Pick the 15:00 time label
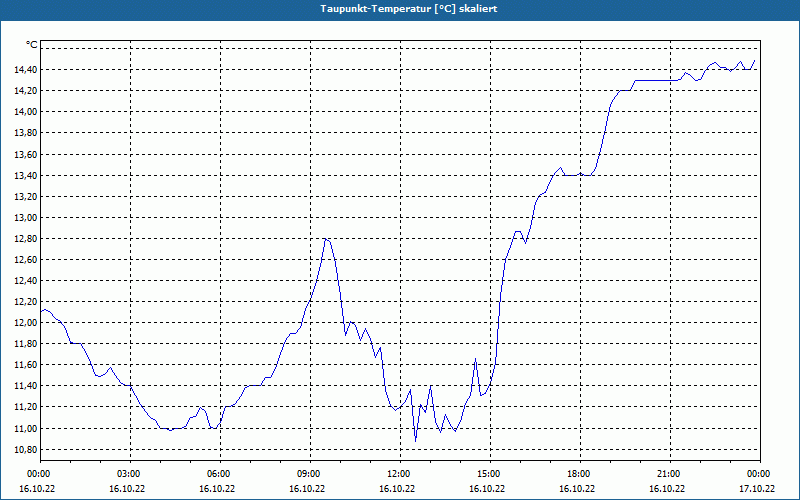800x500 pixels. tap(490, 474)
